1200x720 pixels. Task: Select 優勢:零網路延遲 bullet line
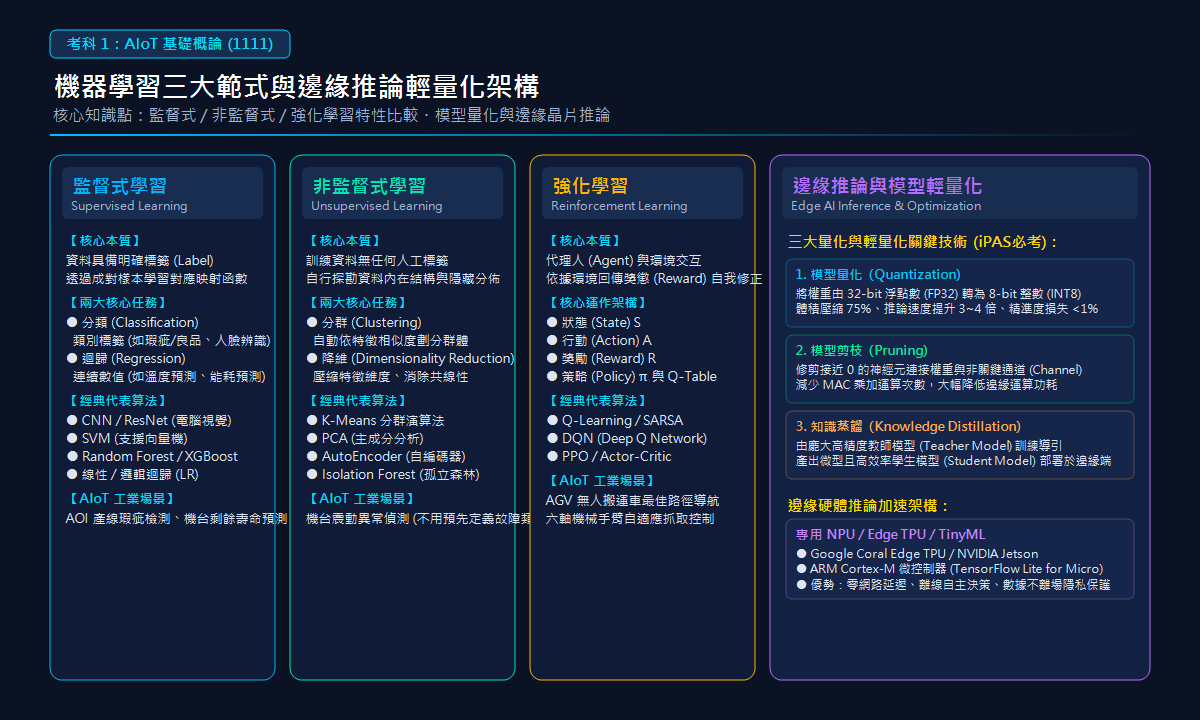pos(953,584)
